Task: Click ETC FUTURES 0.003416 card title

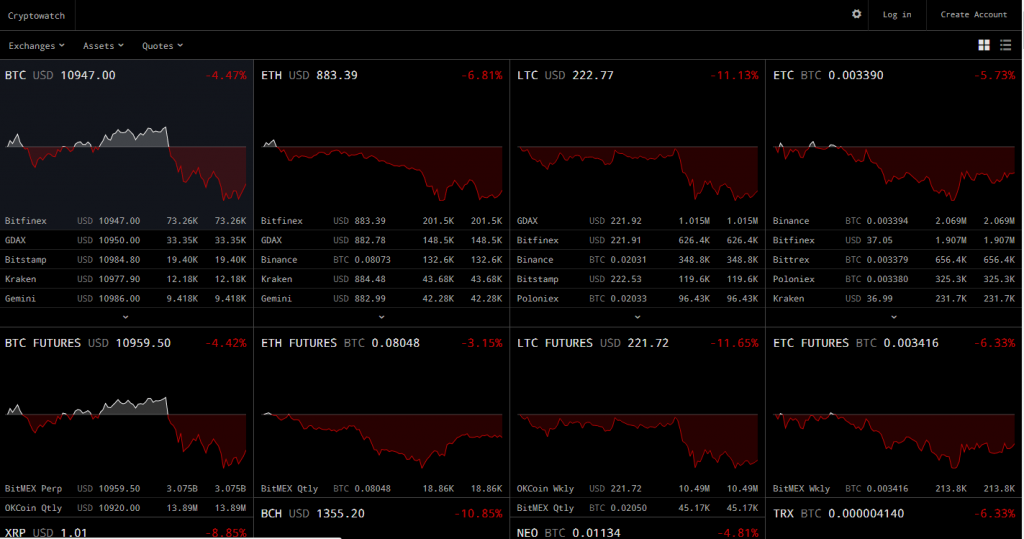Action: tap(856, 343)
